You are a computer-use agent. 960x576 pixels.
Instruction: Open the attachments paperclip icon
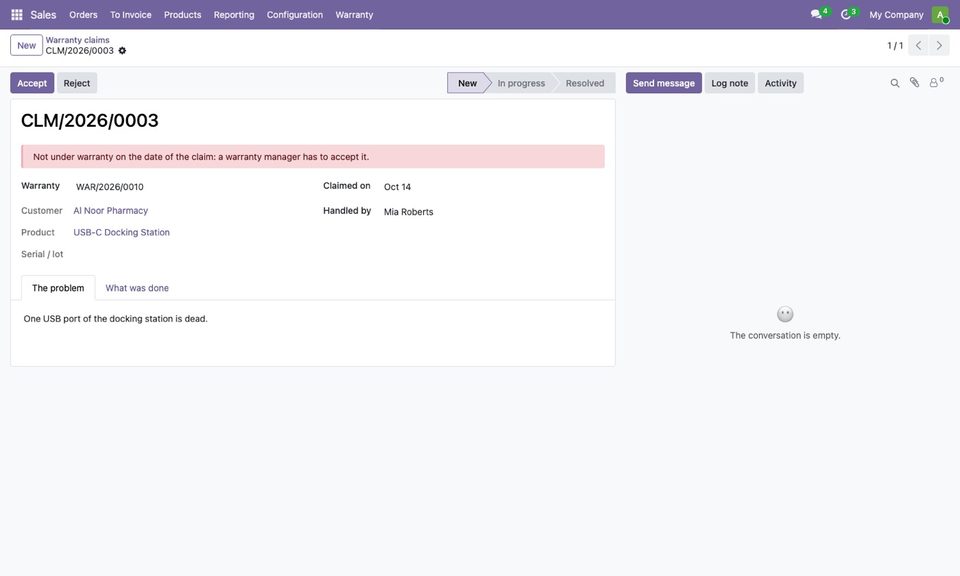914,83
